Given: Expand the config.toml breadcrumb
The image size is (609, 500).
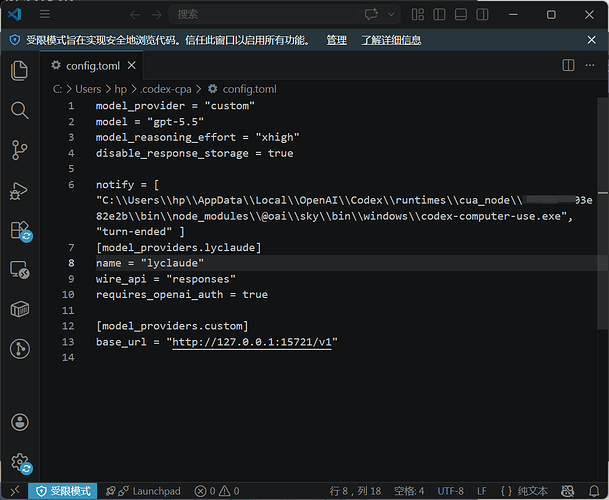Looking at the screenshot, I should point(249,89).
